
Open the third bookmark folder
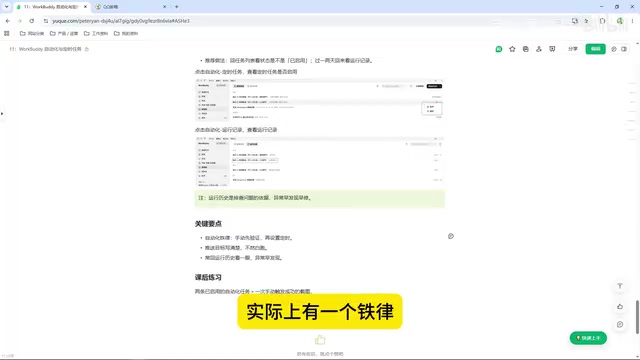click(96, 33)
